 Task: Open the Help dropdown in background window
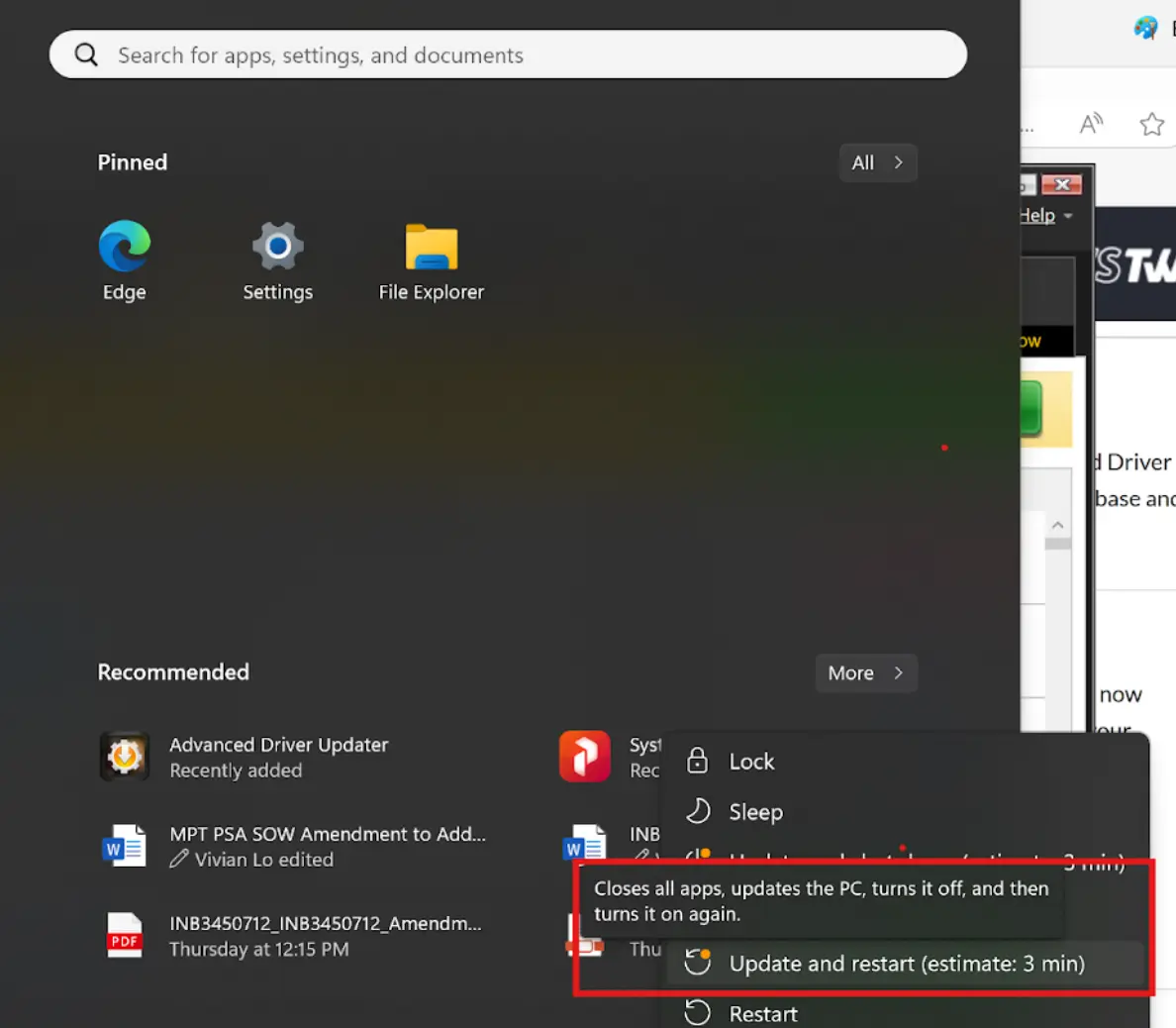point(1045,215)
